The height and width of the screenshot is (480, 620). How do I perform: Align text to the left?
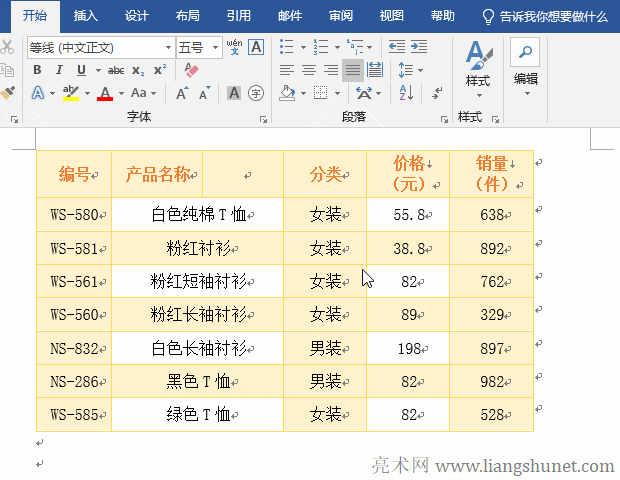coord(287,70)
